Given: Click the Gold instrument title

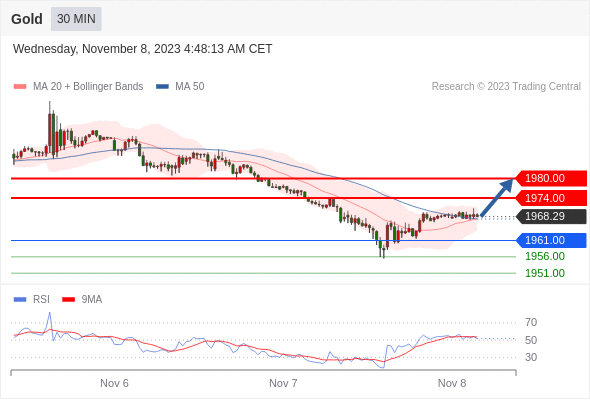Looking at the screenshot, I should [x=27, y=19].
